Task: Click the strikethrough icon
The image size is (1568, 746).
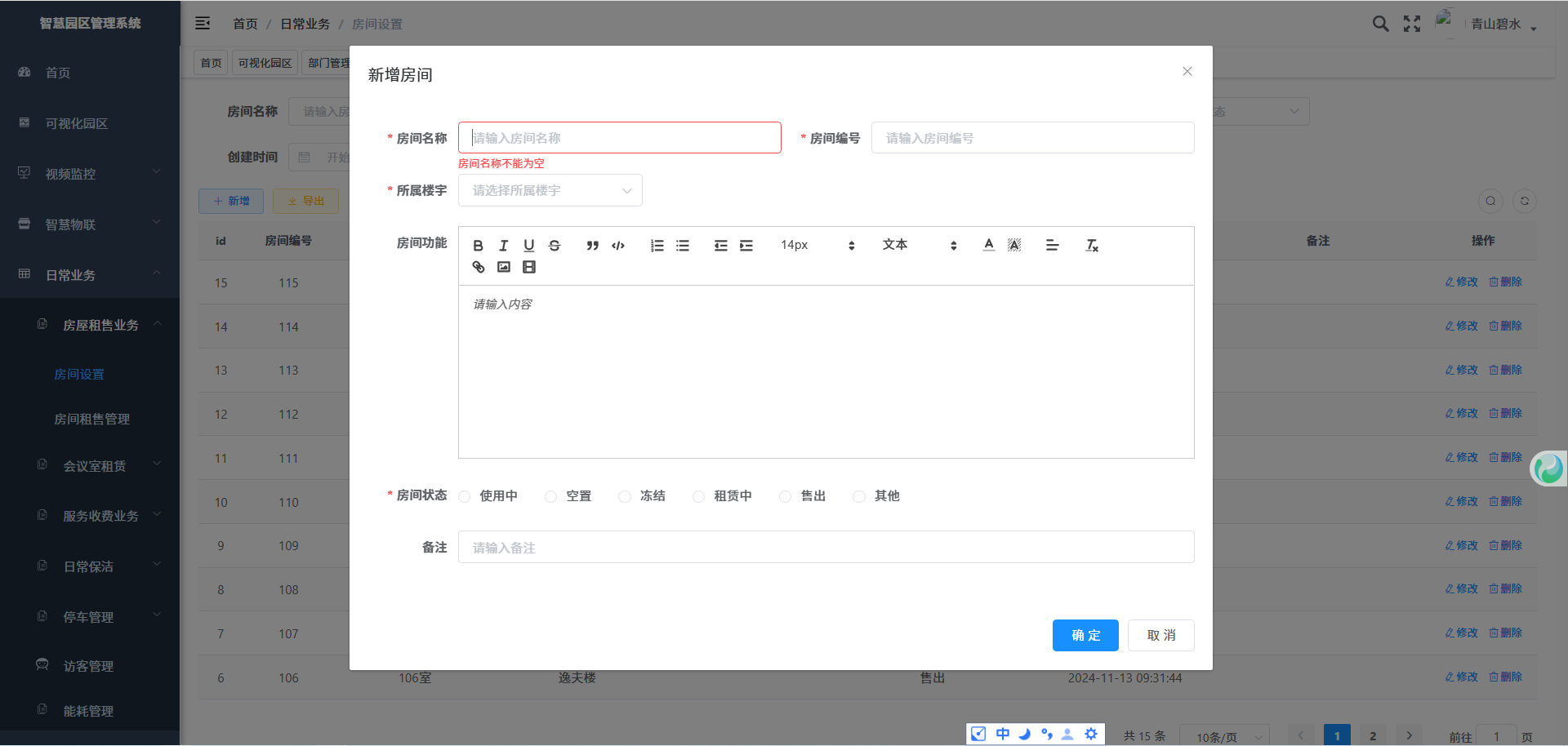Action: click(x=555, y=246)
